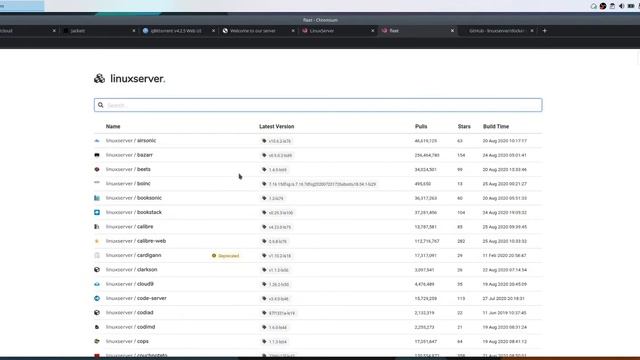
Task: Open the linuxserver / airsonic link
Action: 131,141
